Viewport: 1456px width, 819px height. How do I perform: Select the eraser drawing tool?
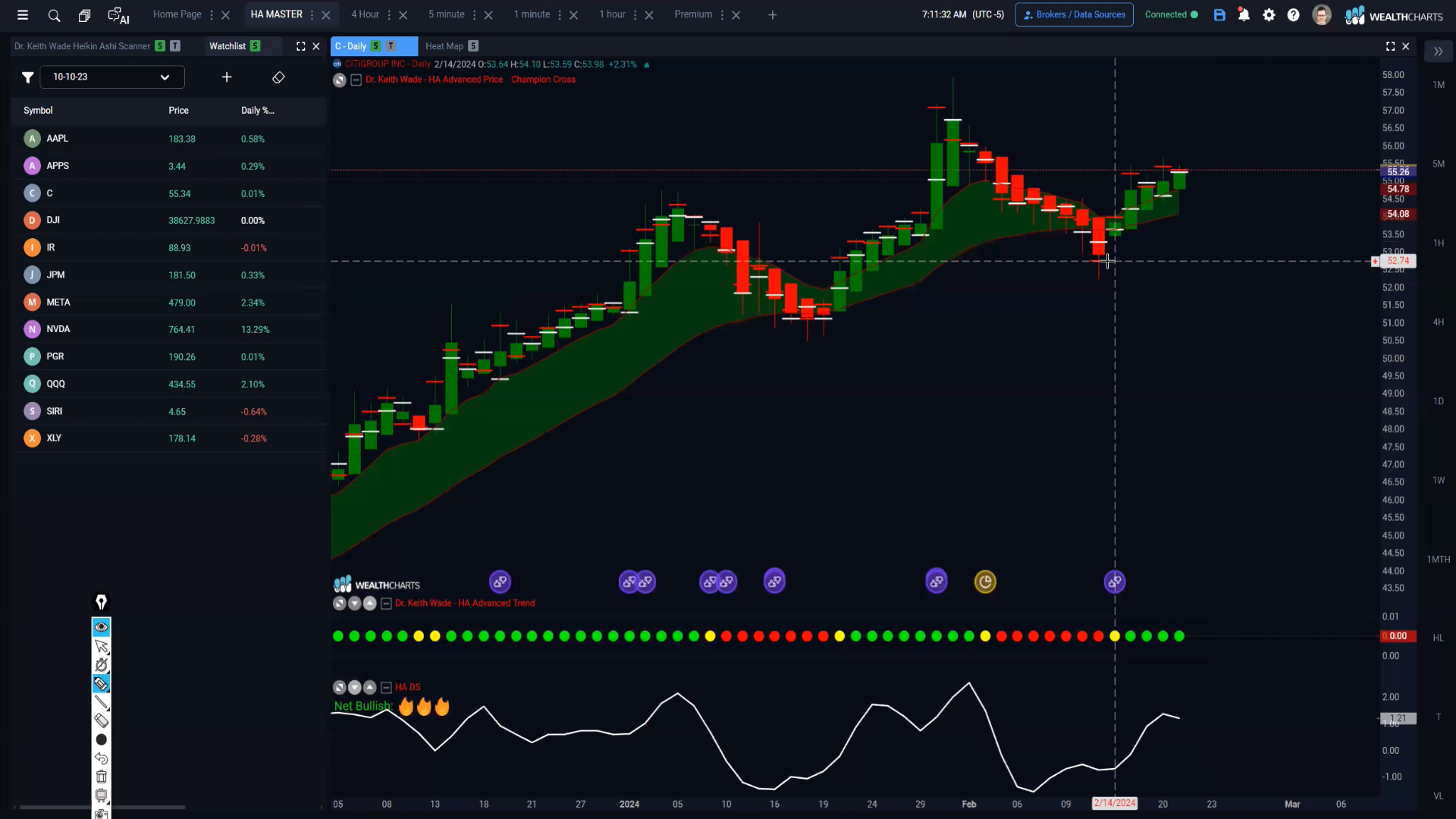coord(101,720)
